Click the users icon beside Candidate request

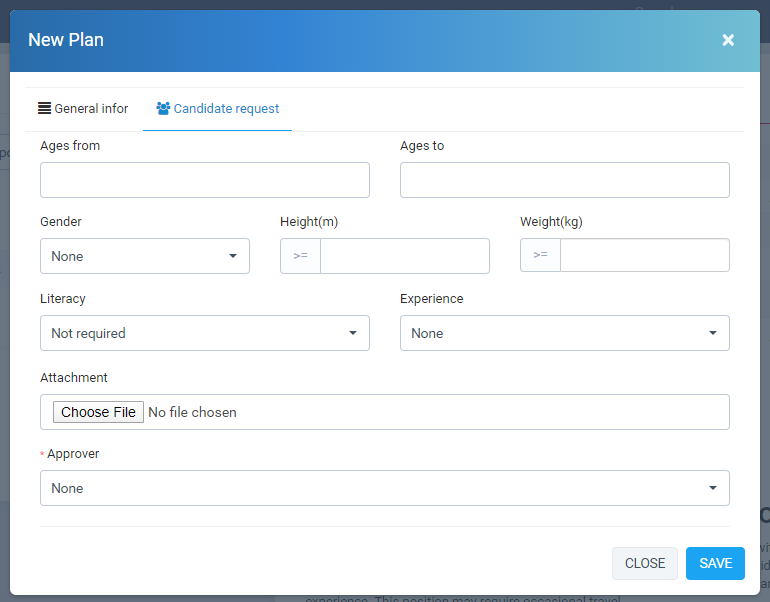tap(163, 108)
